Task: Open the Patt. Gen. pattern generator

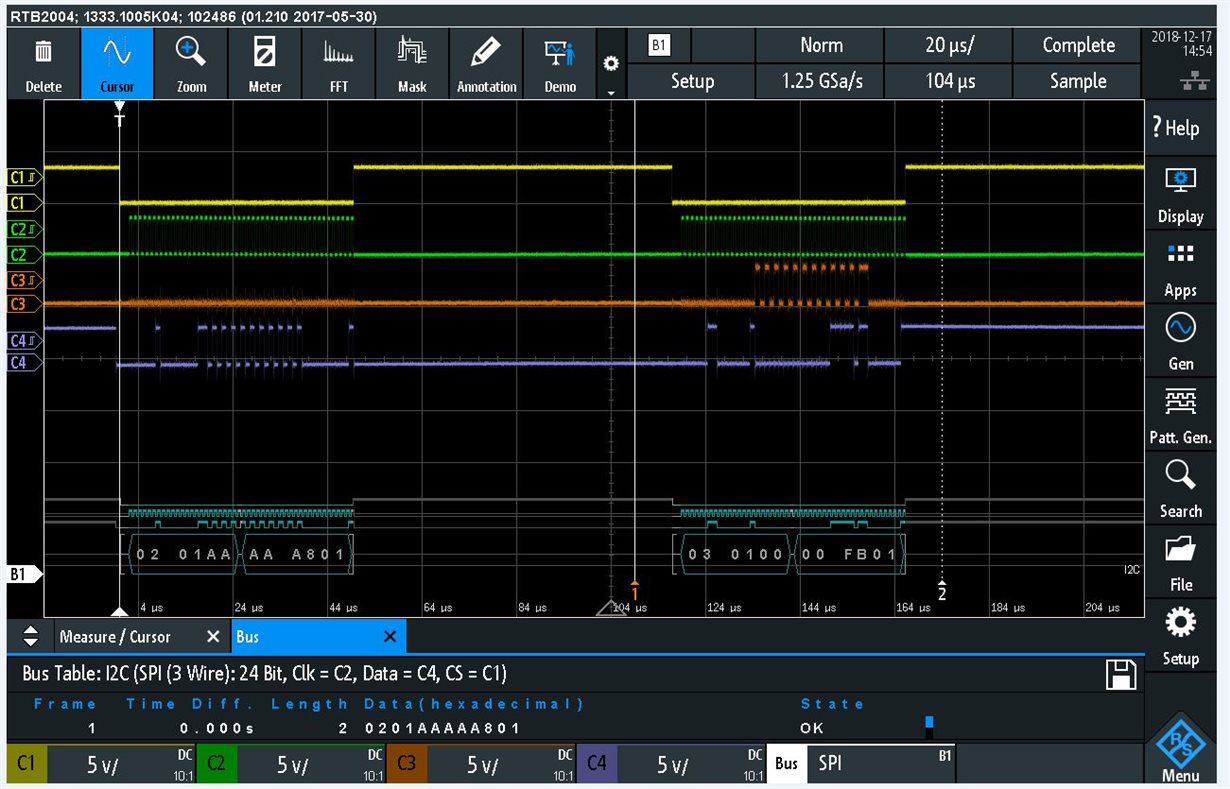Action: pyautogui.click(x=1180, y=414)
